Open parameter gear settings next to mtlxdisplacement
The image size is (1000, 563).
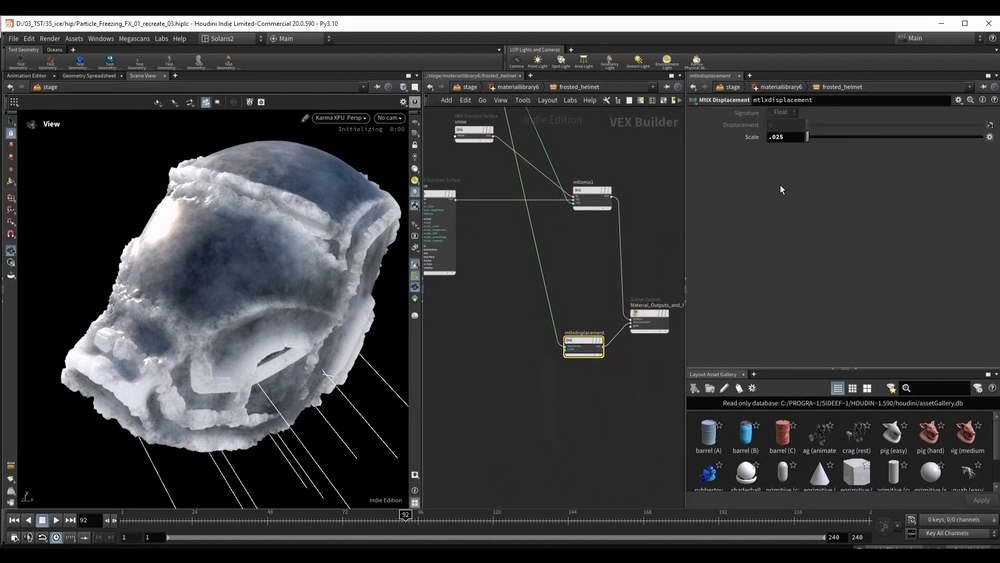(x=958, y=100)
